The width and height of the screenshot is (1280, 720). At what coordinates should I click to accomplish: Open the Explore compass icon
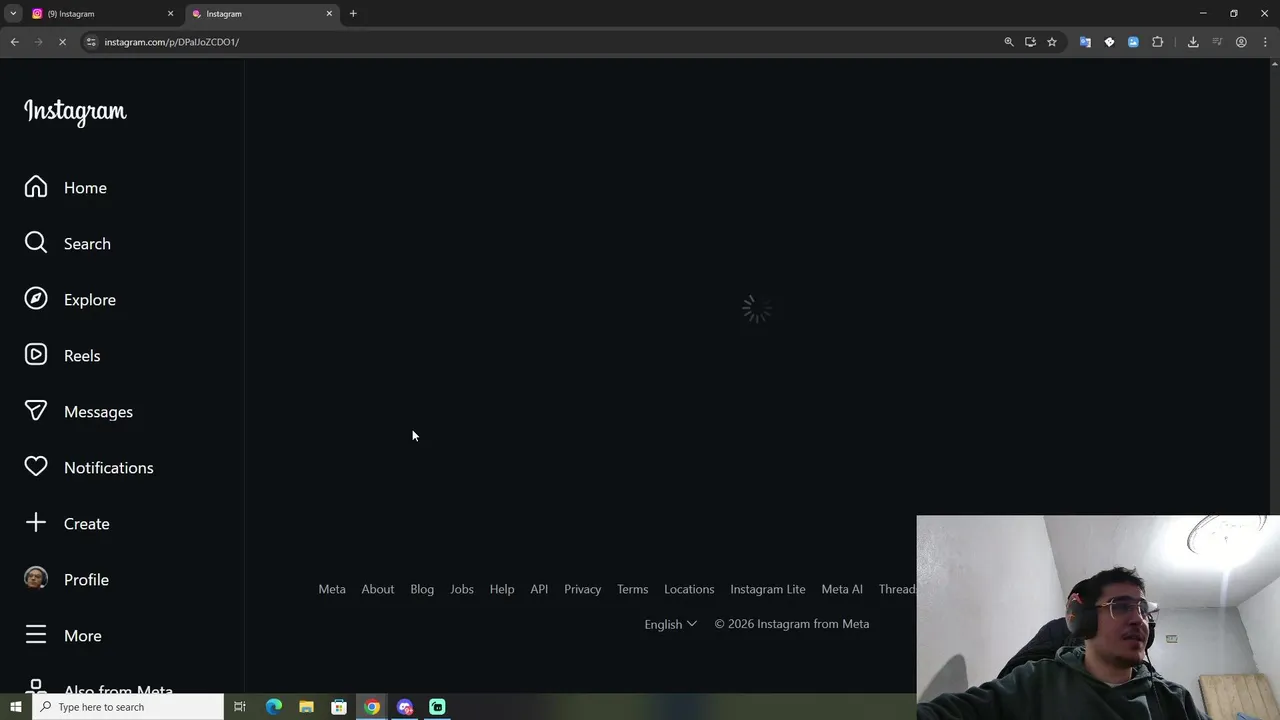36,299
